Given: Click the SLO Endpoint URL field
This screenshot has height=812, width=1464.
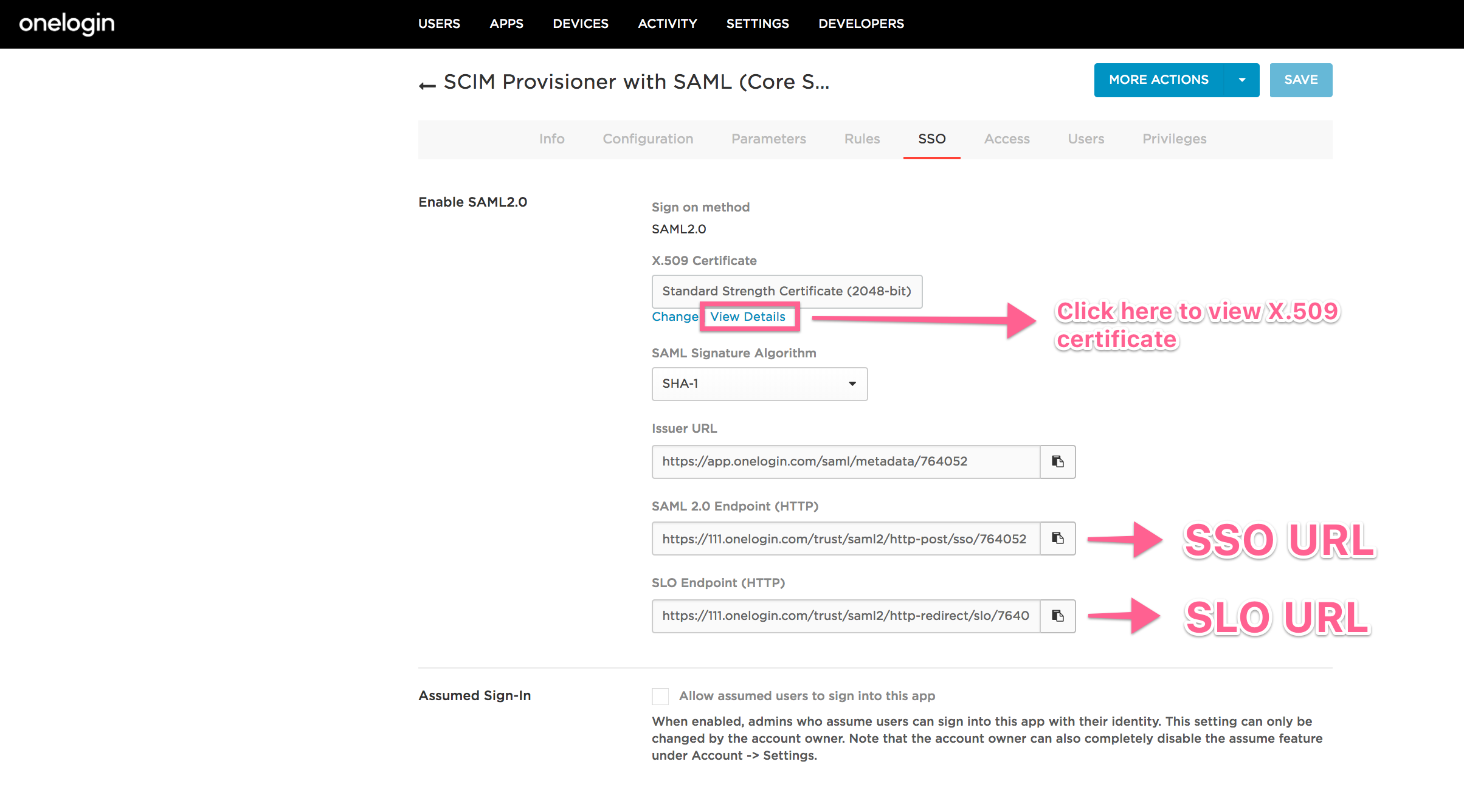Looking at the screenshot, I should click(845, 616).
